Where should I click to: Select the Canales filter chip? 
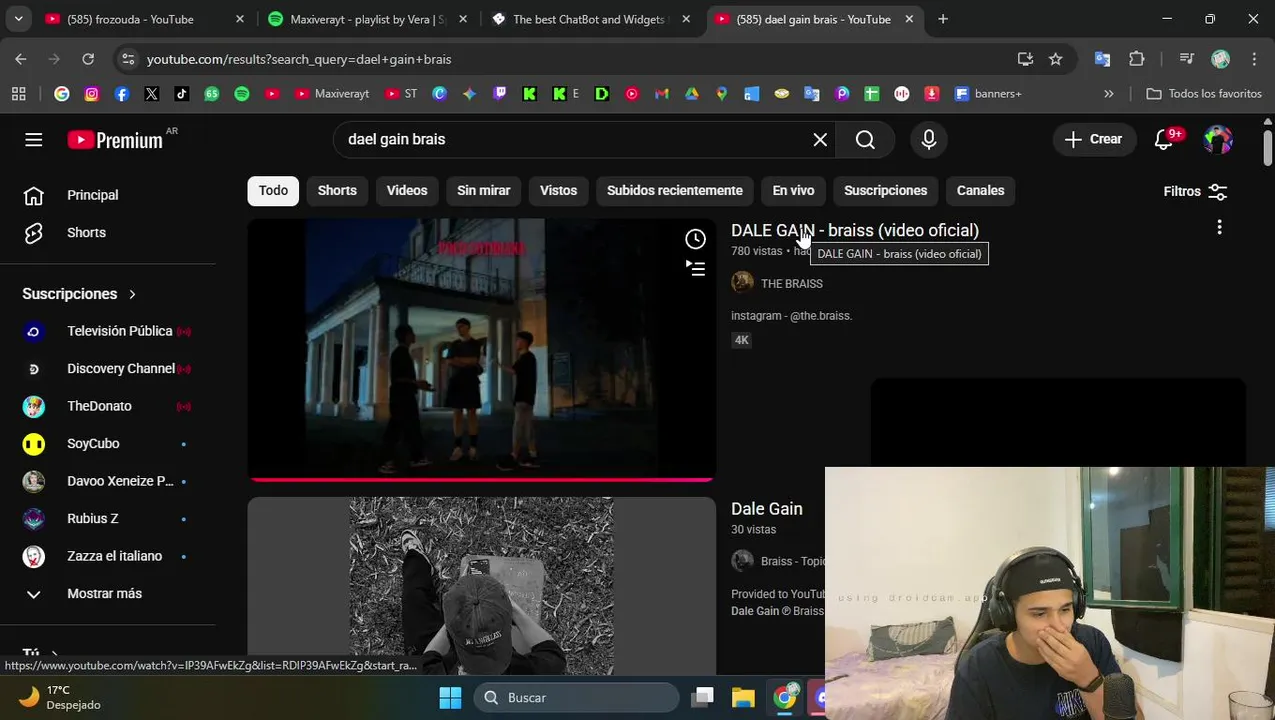(x=980, y=191)
